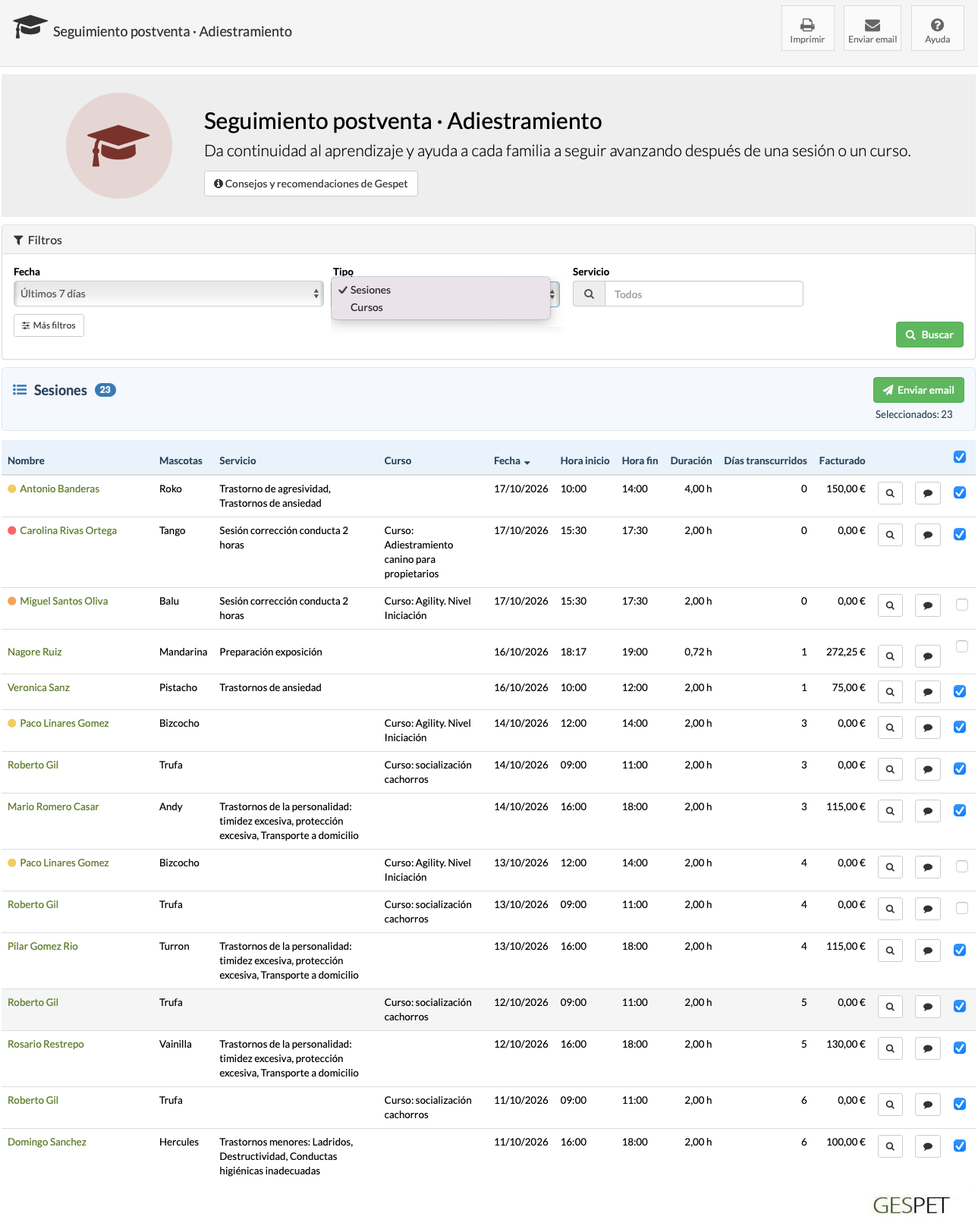The image size is (978, 1232).
Task: Uncheck Veronica Sanz row checkbox
Action: (960, 691)
